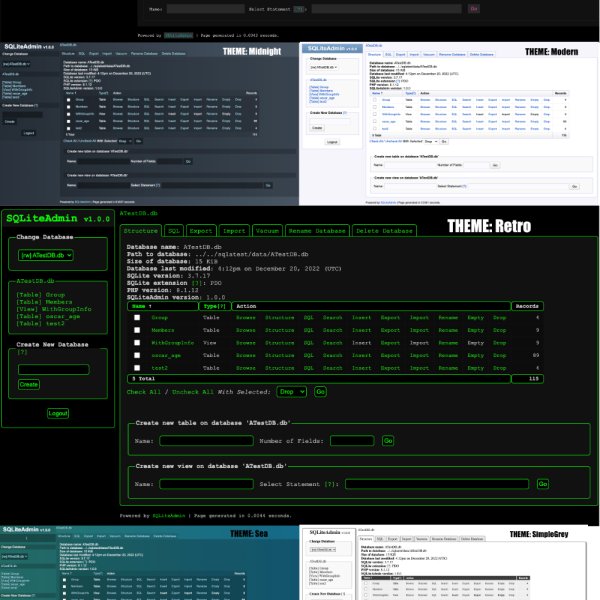Click Browse link for Members row in Retro theme

click(x=245, y=329)
